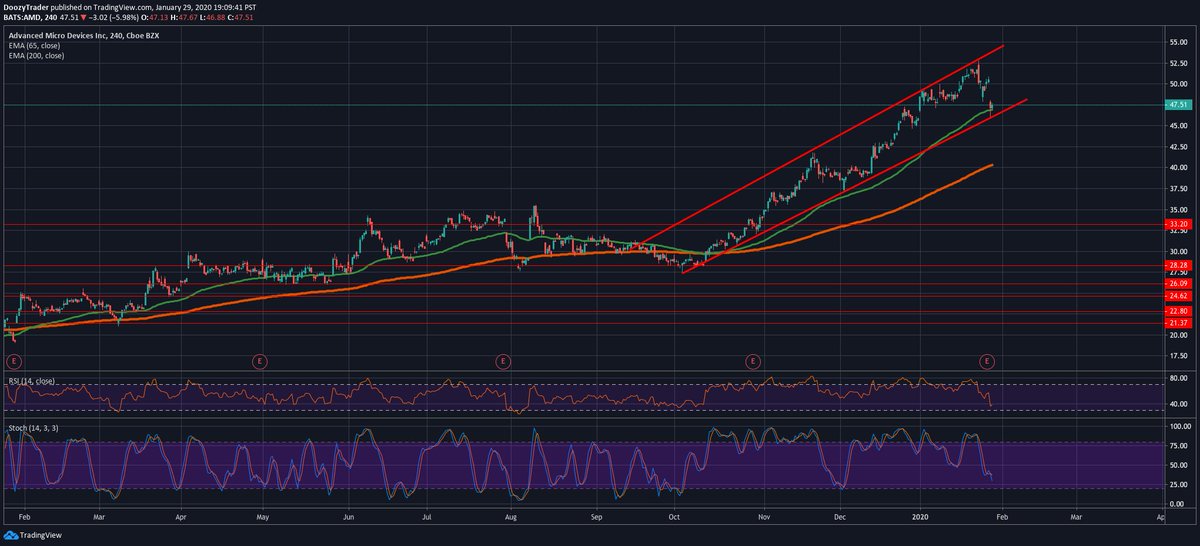
Task: Click the 42.50 price axis value
Action: 1177,147
